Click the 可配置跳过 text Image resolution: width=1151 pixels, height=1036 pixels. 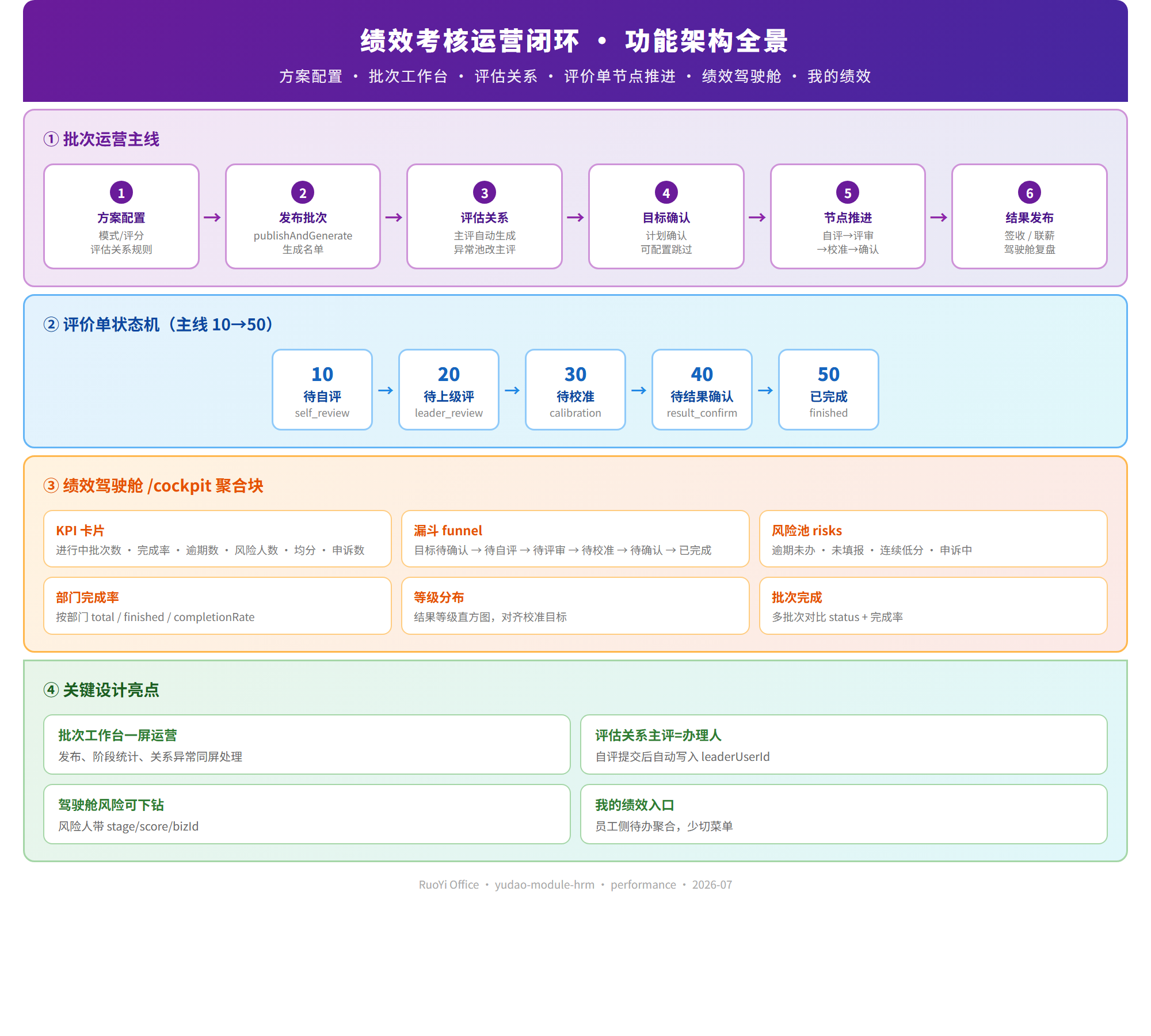pos(666,249)
